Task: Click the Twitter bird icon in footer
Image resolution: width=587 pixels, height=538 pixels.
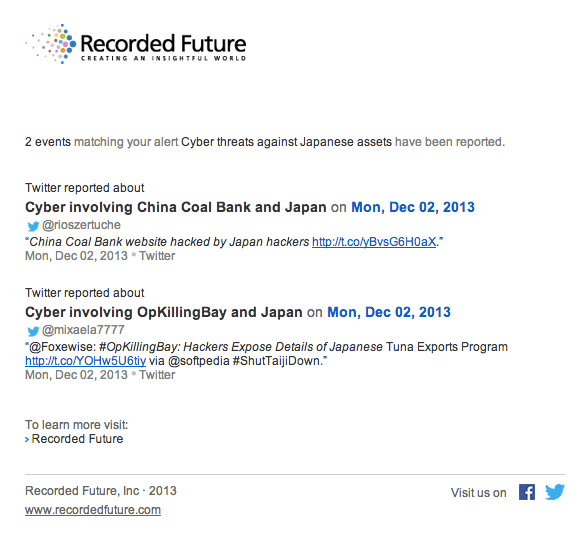Action: (555, 492)
